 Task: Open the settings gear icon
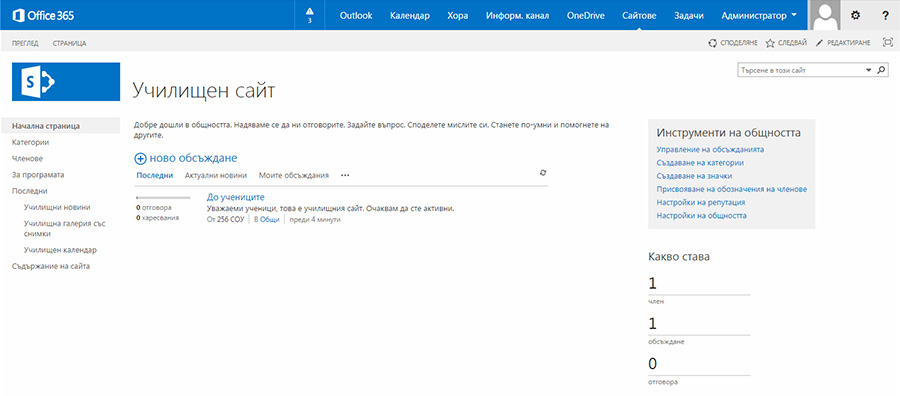click(x=855, y=15)
